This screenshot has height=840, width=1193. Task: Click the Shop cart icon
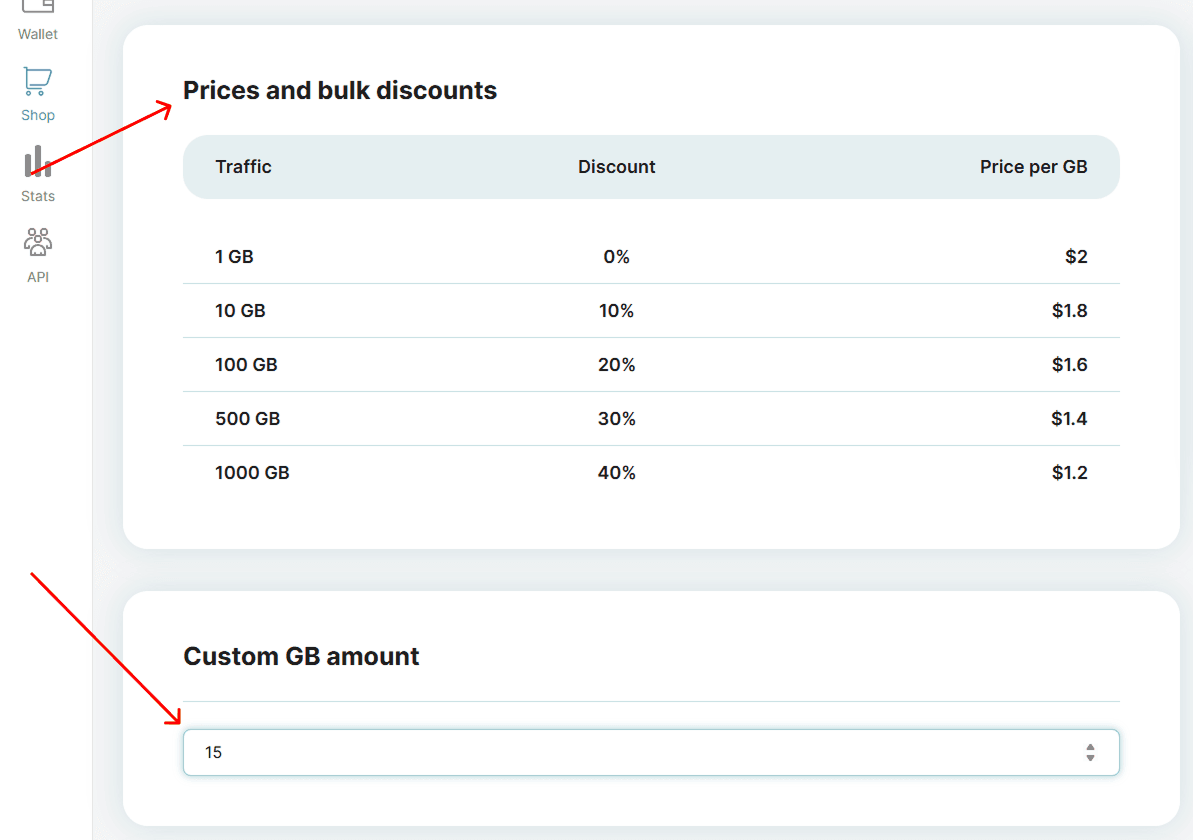click(38, 81)
